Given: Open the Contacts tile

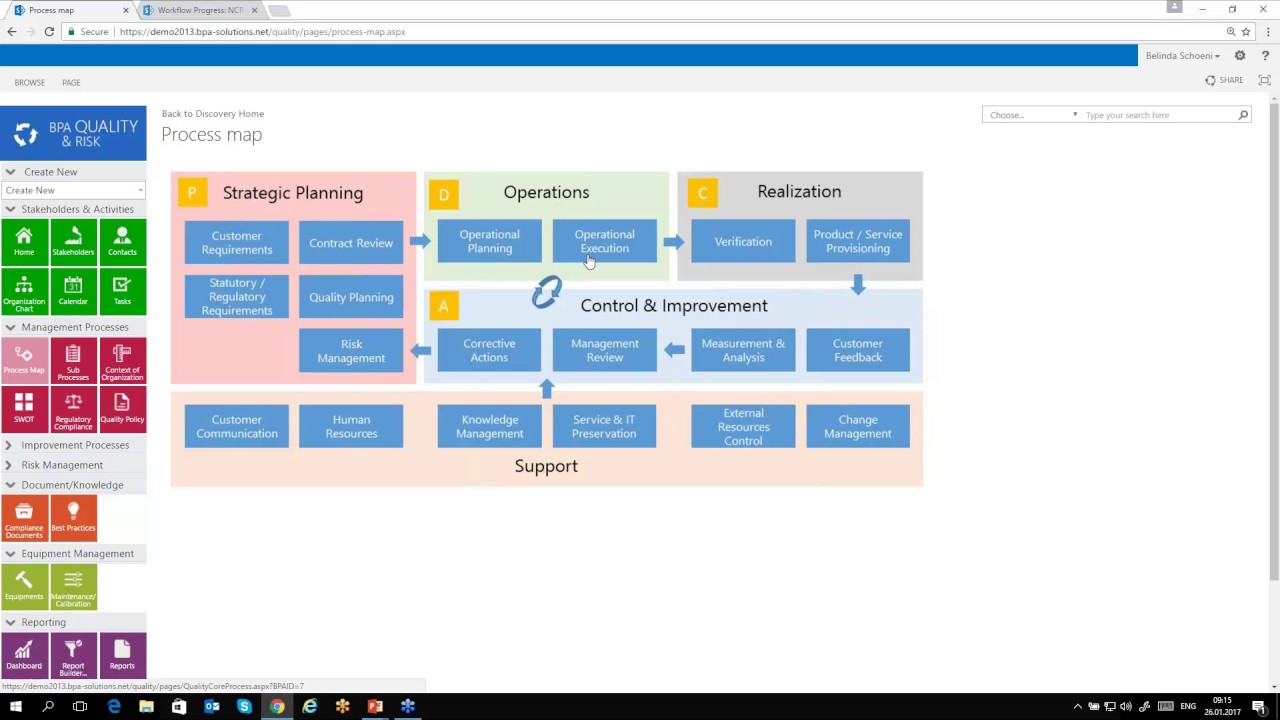Looking at the screenshot, I should (x=122, y=241).
